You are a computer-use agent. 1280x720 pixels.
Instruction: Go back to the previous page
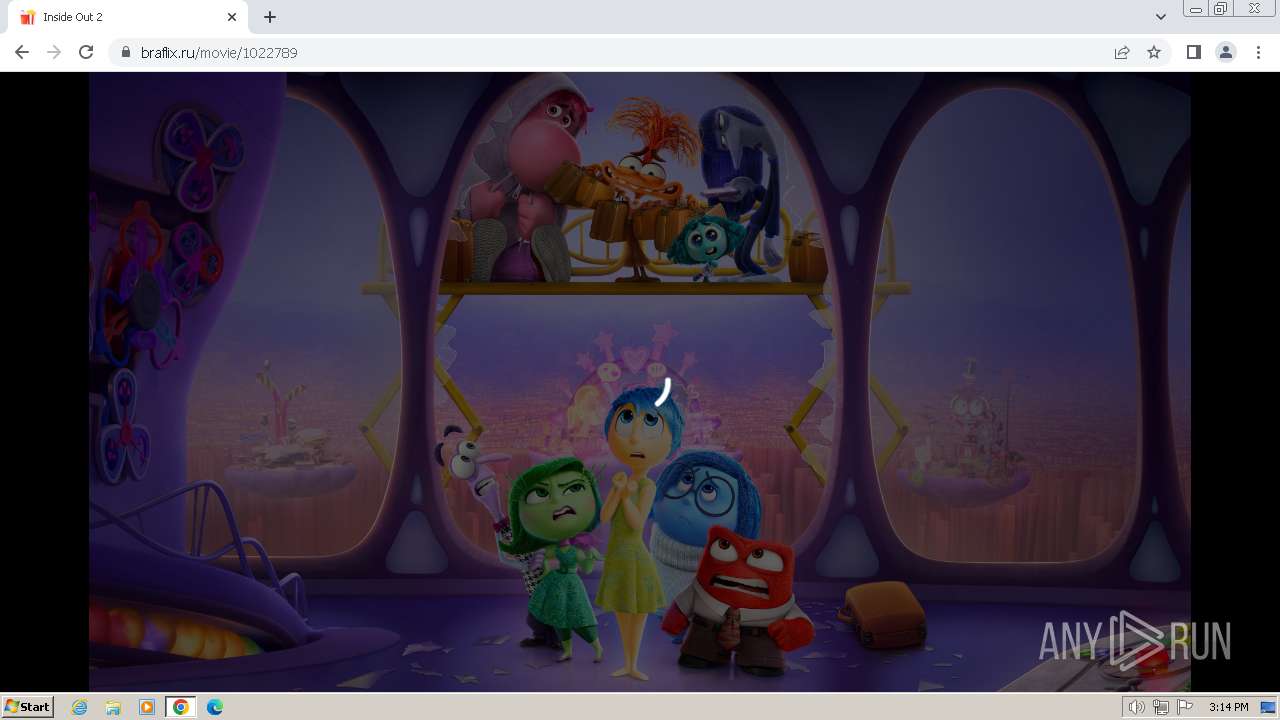tap(22, 52)
